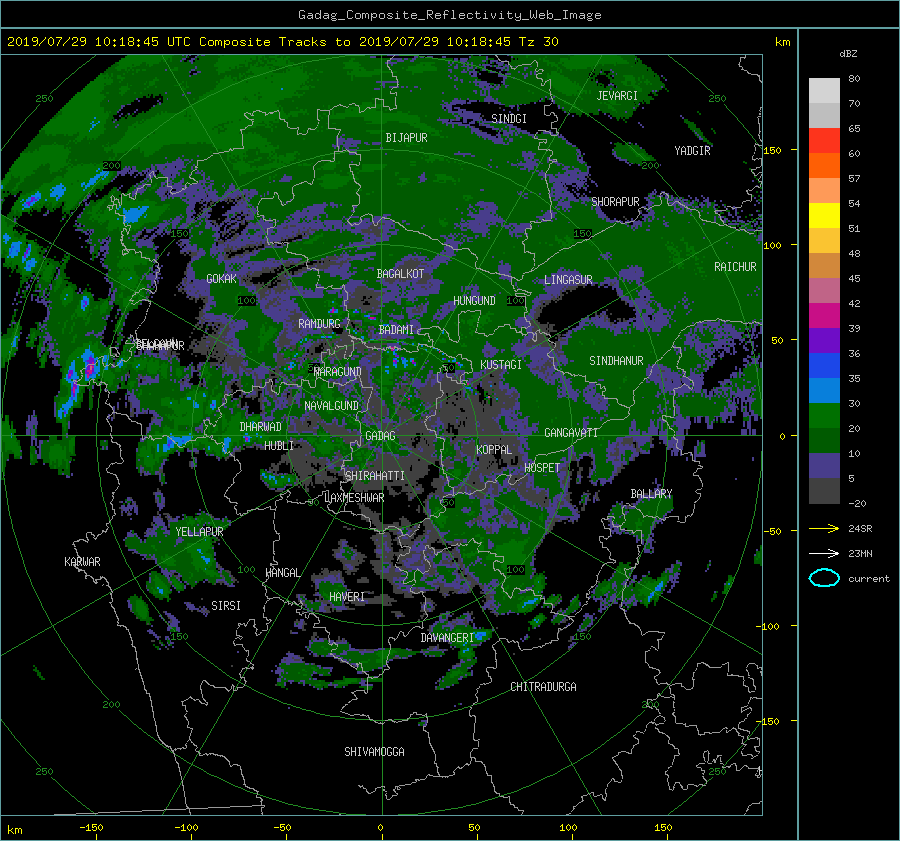Viewport: 900px width, 841px height.
Task: Click the yellow 51–54 dBZ color swatch
Action: pos(824,215)
